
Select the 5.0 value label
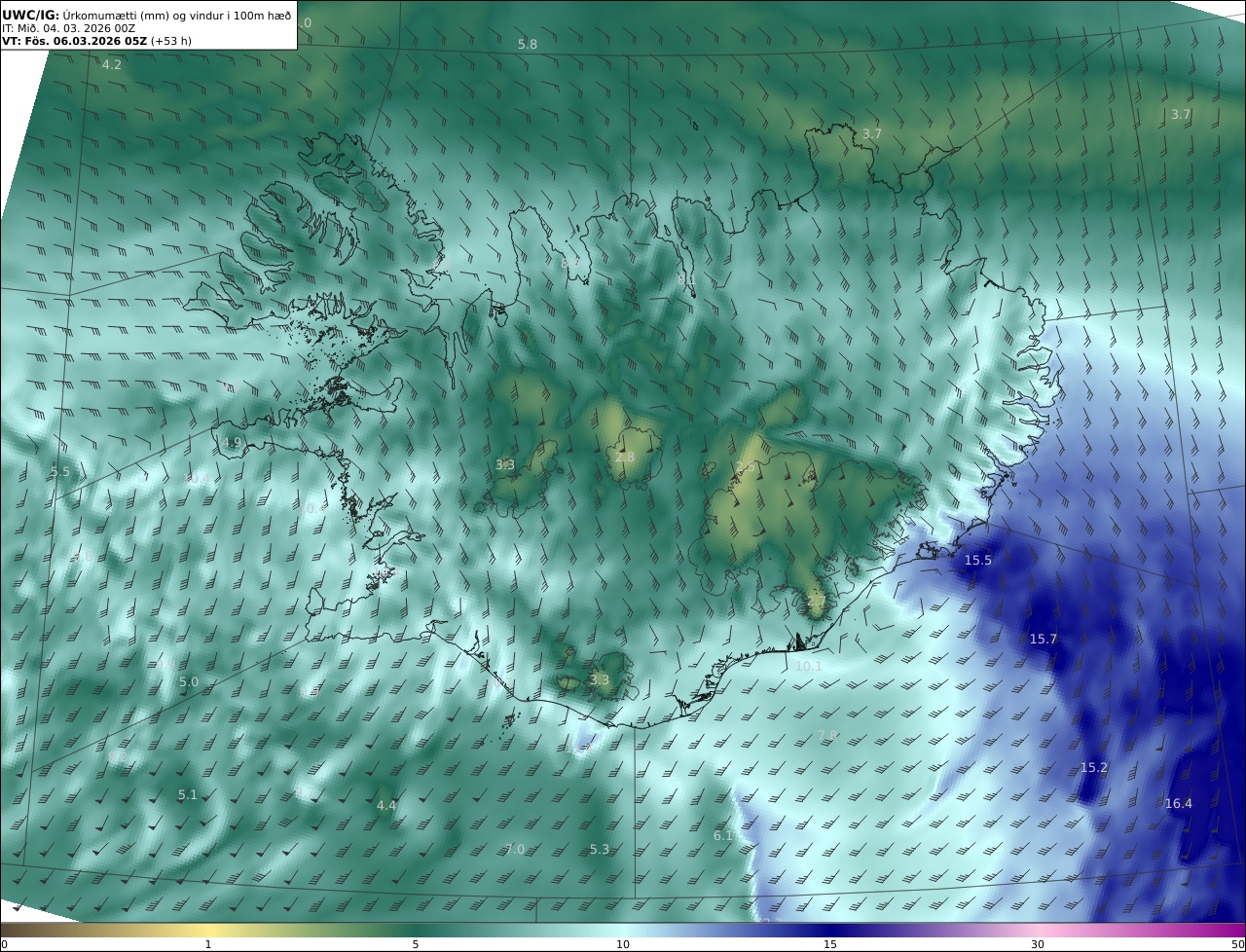tap(189, 681)
